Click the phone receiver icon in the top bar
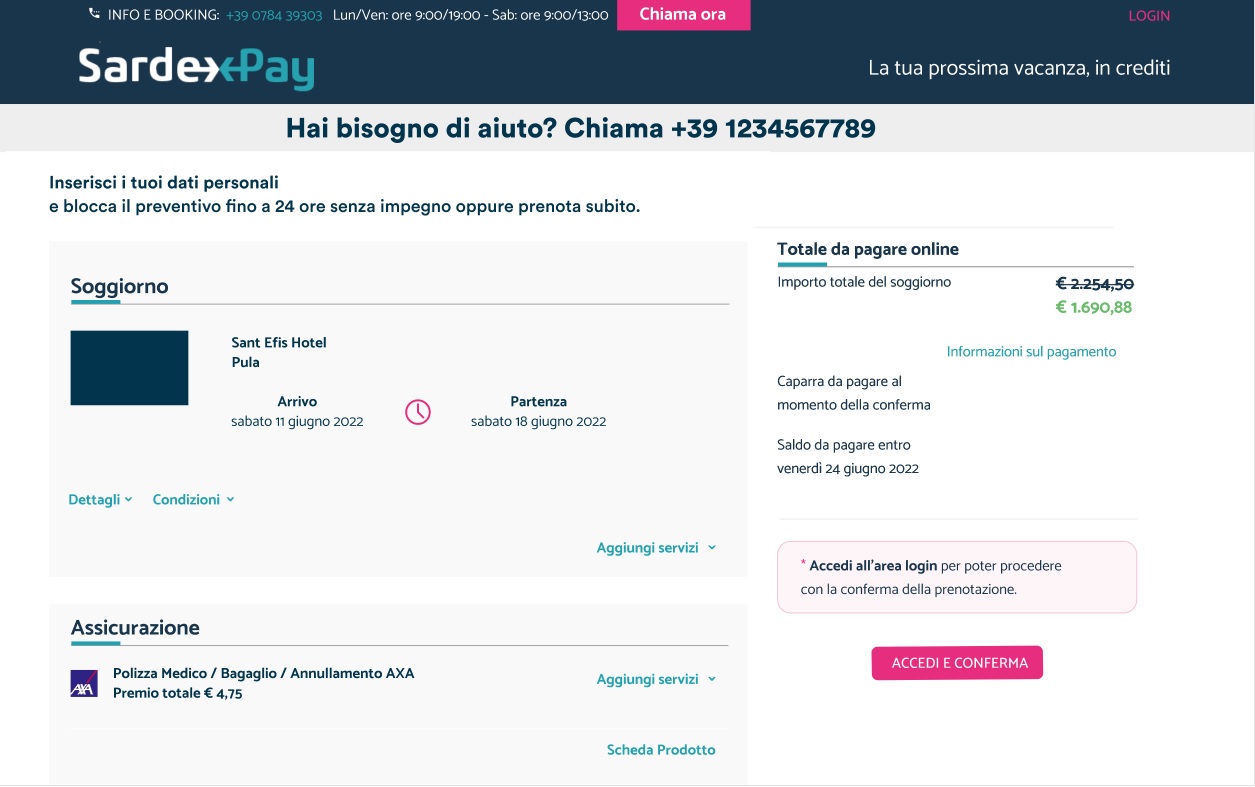The width and height of the screenshot is (1255, 787). pos(93,14)
